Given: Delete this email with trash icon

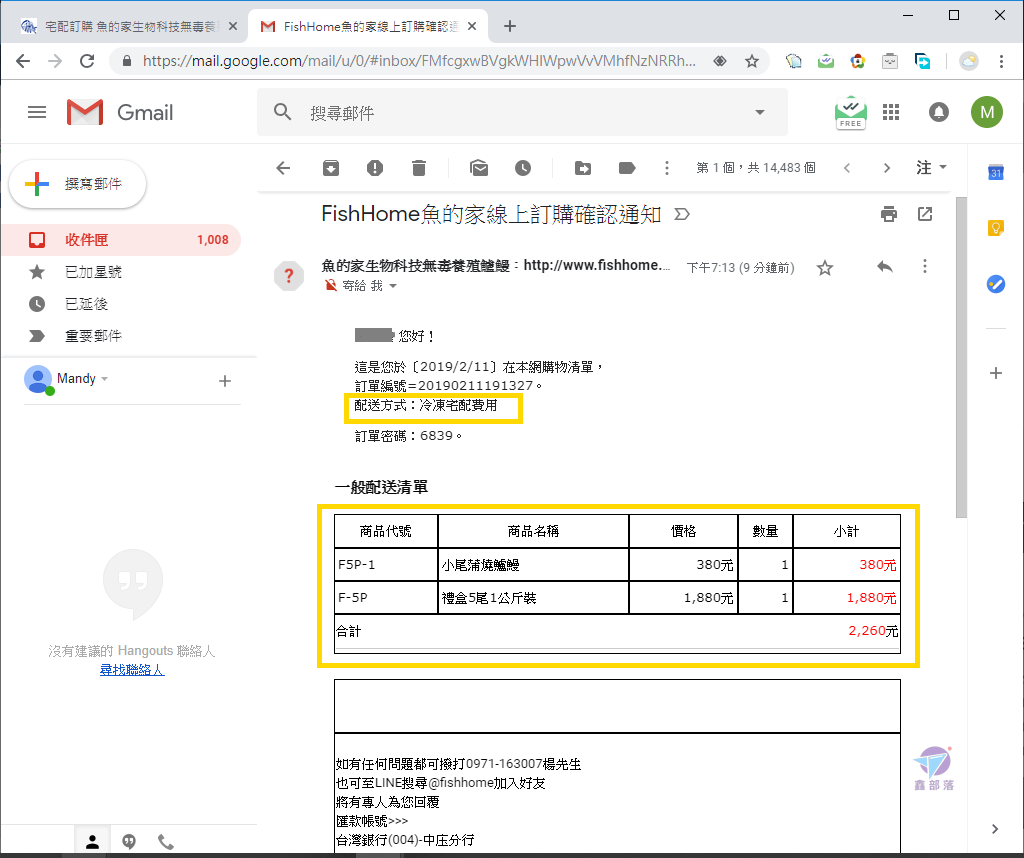Looking at the screenshot, I should pos(419,168).
